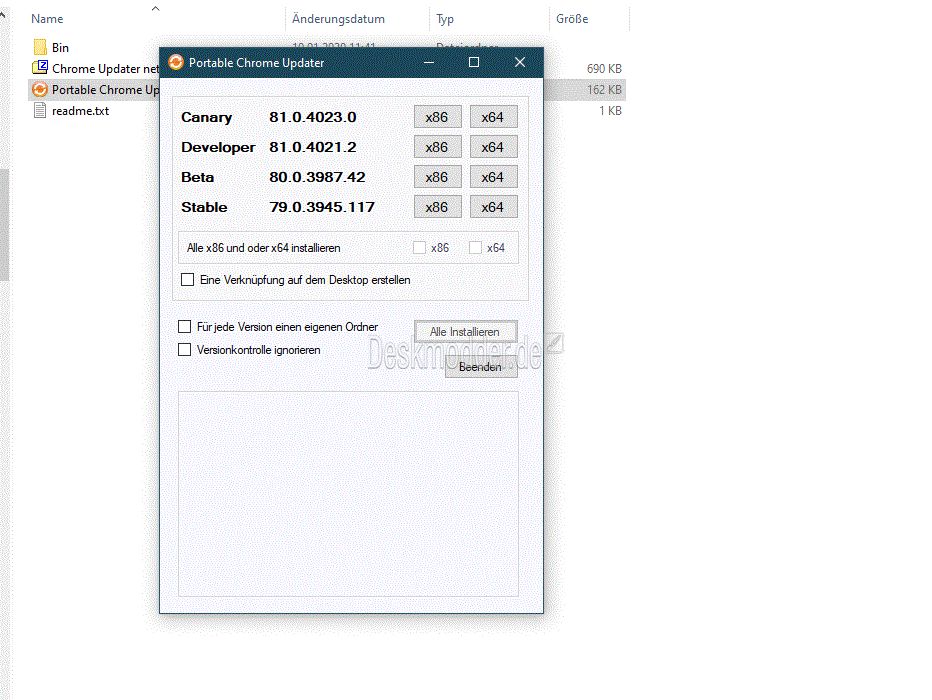The width and height of the screenshot is (932, 700).
Task: Install Stable x64 version
Action: 493,207
